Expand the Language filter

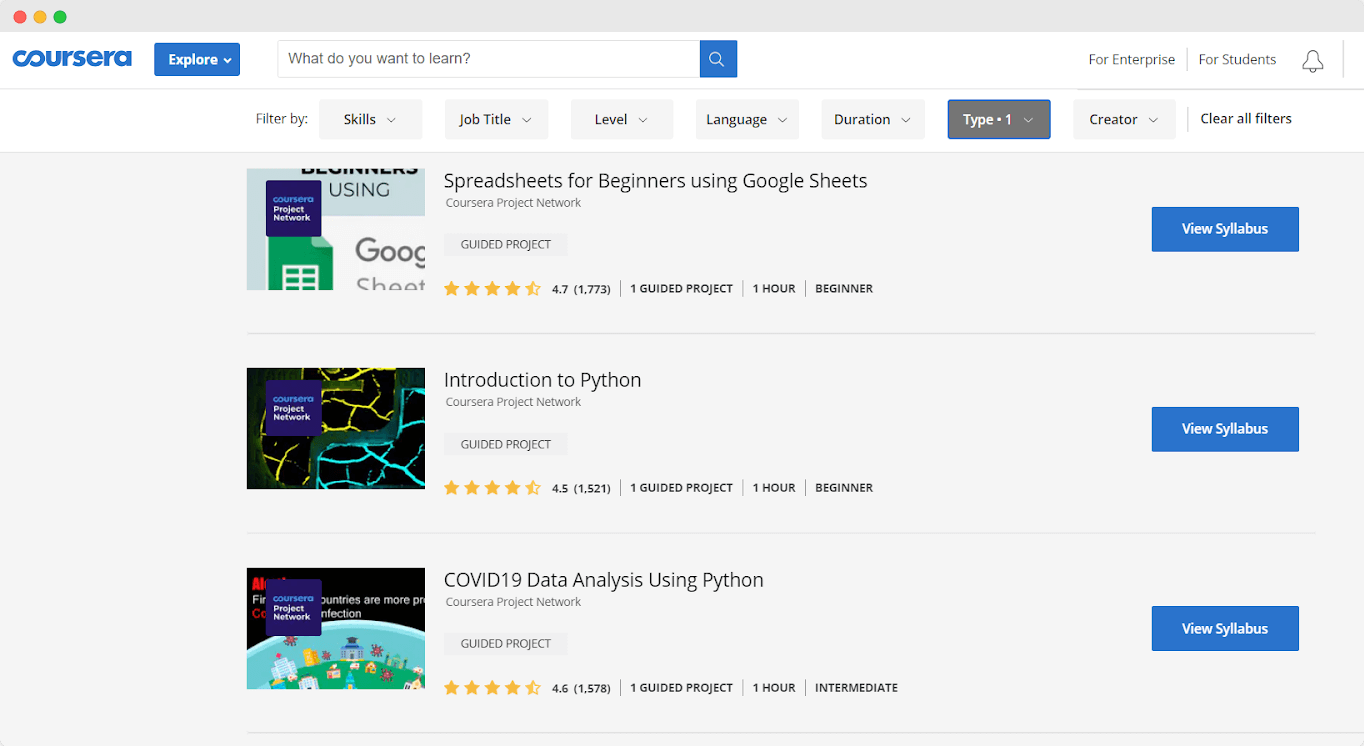(747, 119)
